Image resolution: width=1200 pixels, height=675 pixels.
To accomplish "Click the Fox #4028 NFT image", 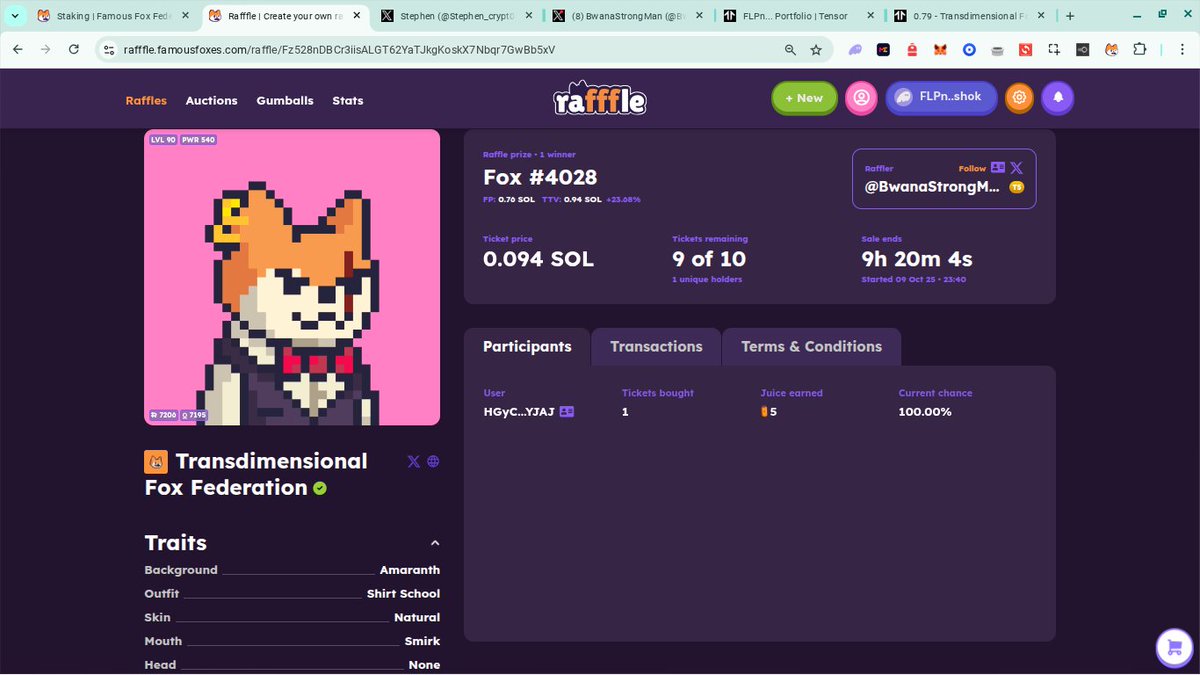I will tap(292, 277).
